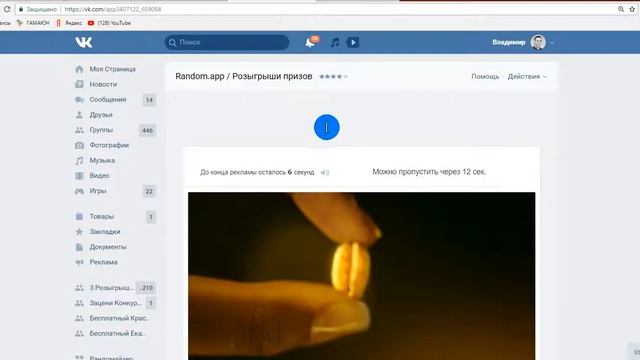Click the Реклама sidebar megaphone icon
The image size is (640, 360).
tap(79, 262)
